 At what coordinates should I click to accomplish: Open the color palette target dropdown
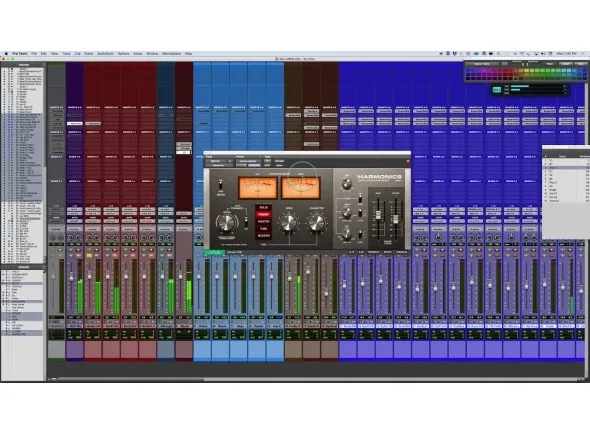click(482, 64)
